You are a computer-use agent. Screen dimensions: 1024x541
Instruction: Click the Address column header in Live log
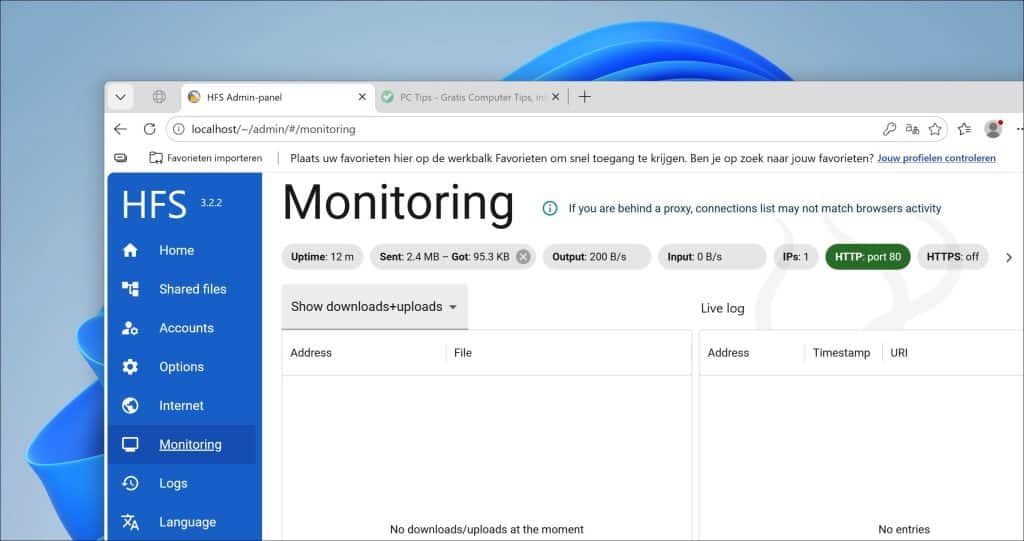[x=728, y=353]
